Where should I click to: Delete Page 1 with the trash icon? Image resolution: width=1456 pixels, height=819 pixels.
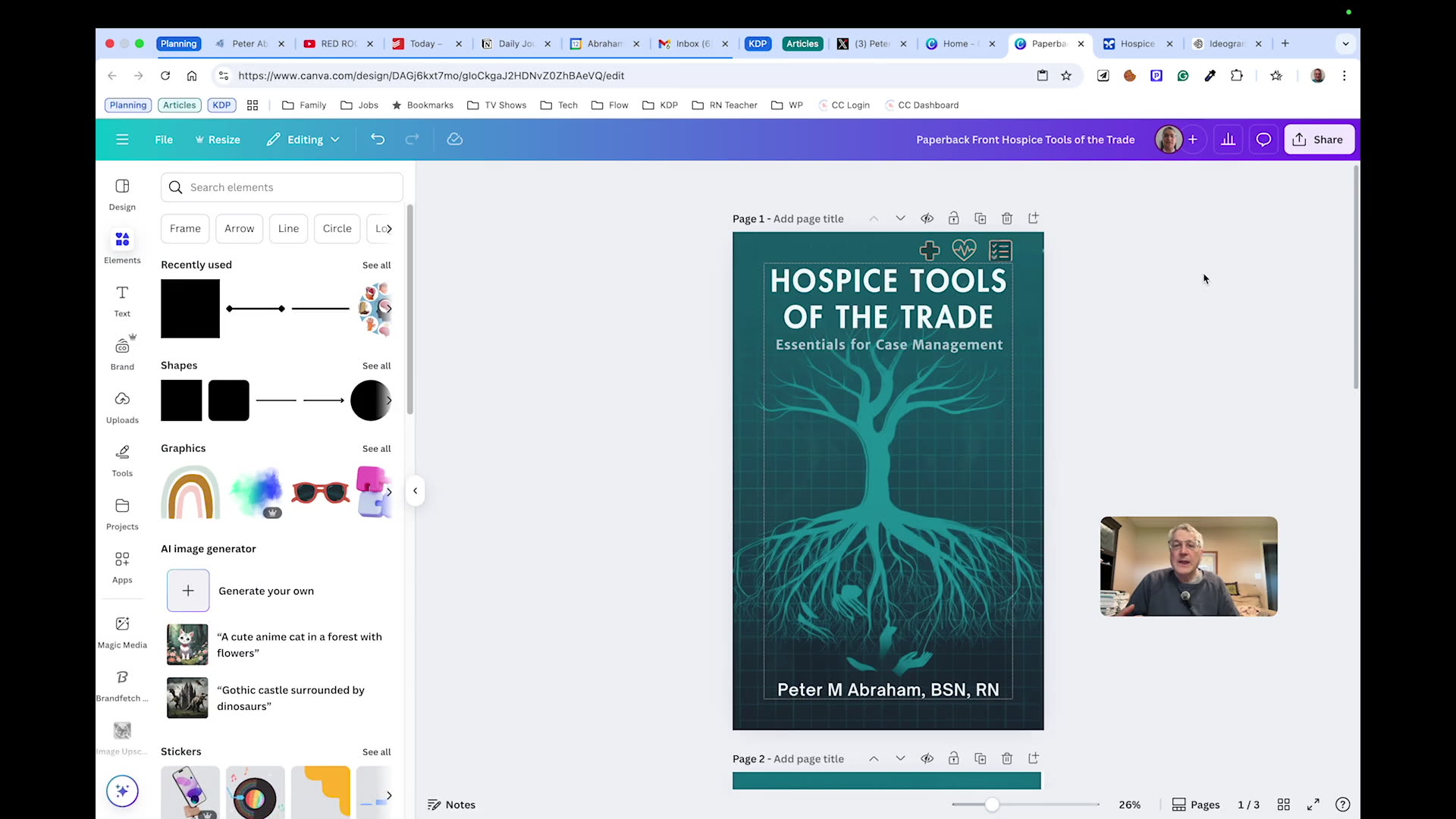pos(1006,218)
